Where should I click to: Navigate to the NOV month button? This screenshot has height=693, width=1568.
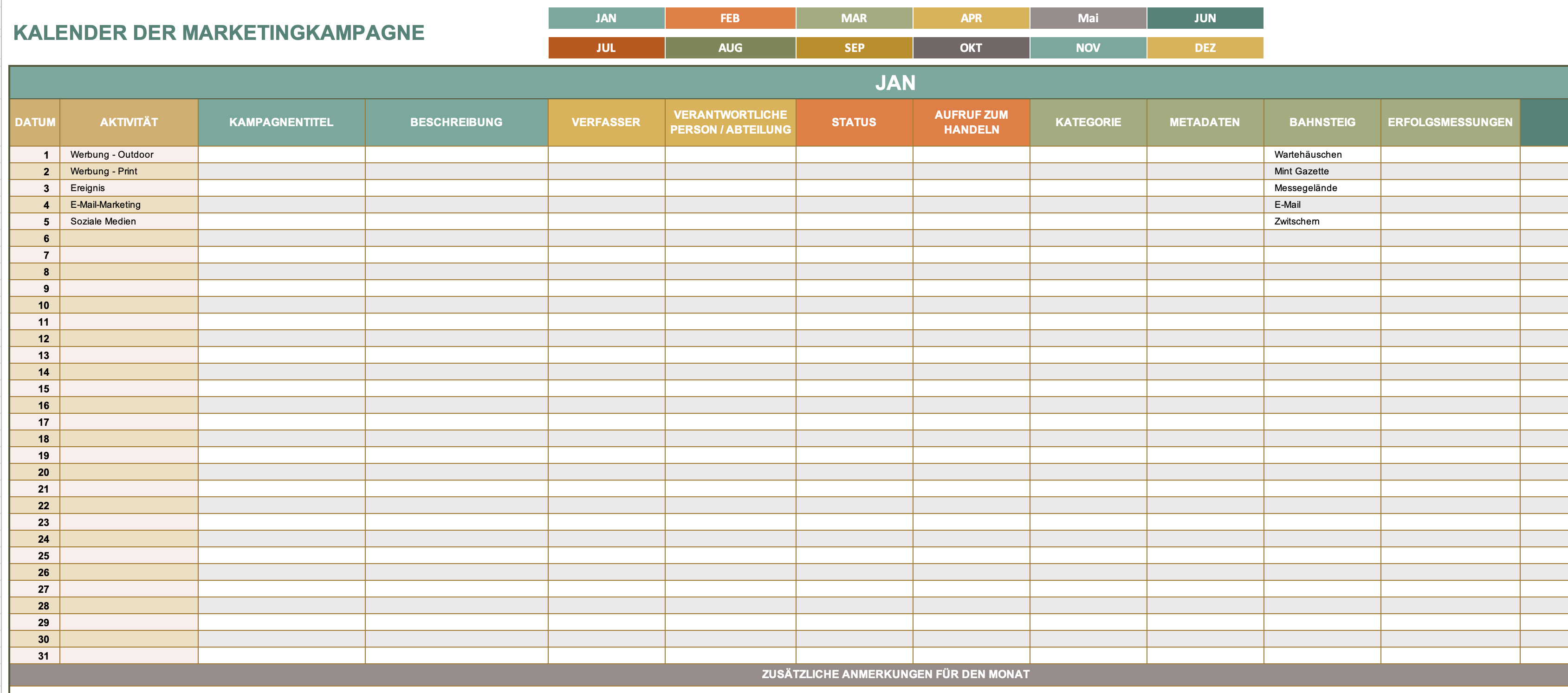1088,48
